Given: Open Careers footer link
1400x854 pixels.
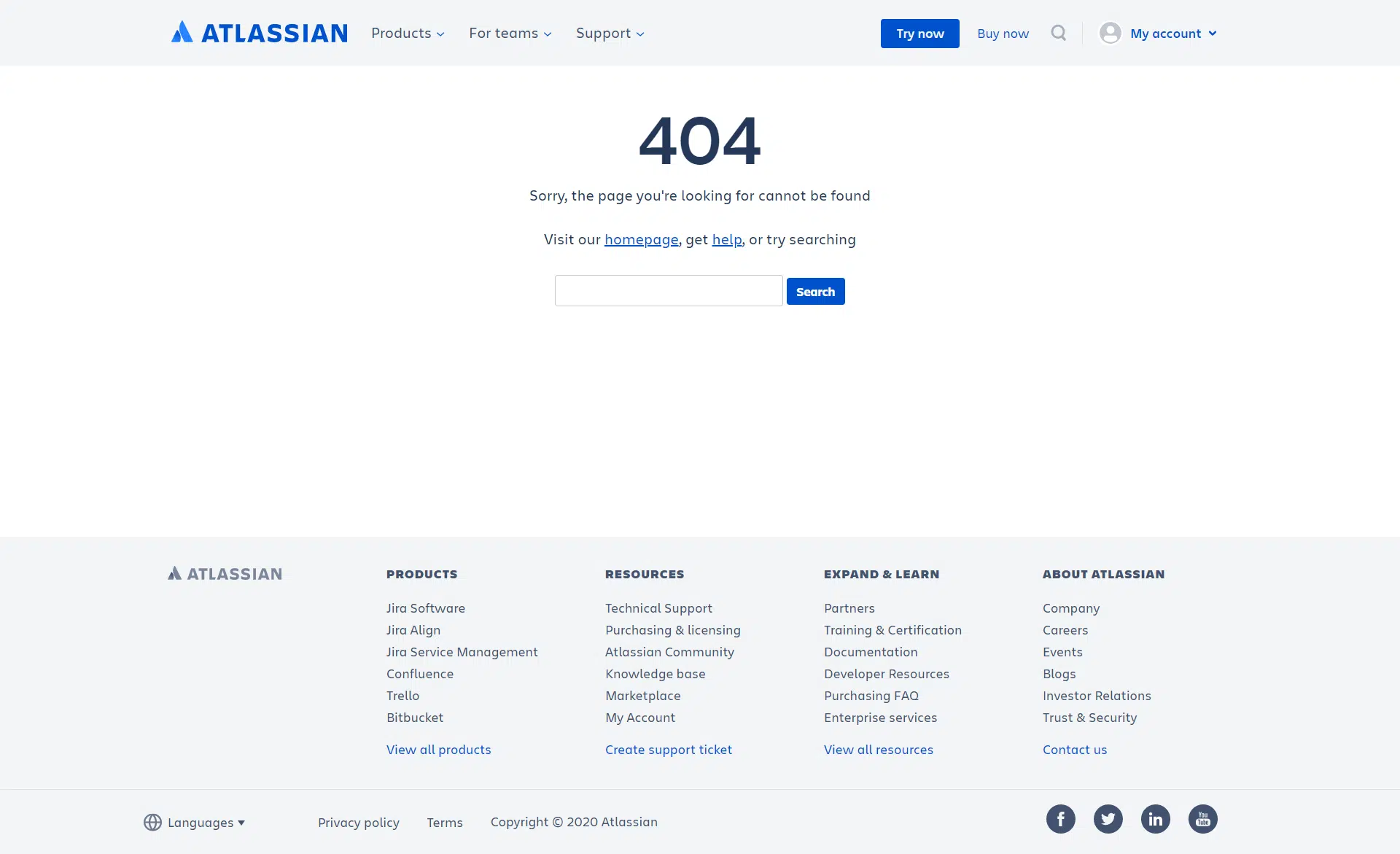Looking at the screenshot, I should (x=1065, y=630).
